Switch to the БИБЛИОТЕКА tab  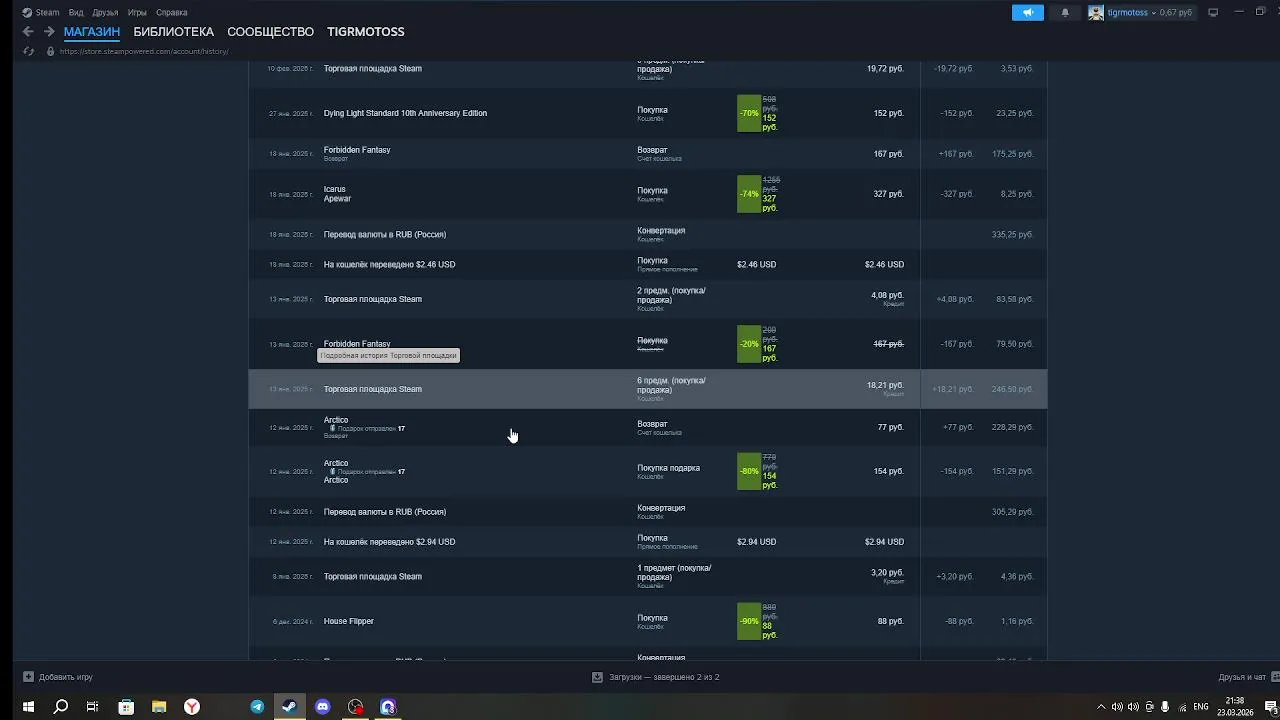(174, 32)
